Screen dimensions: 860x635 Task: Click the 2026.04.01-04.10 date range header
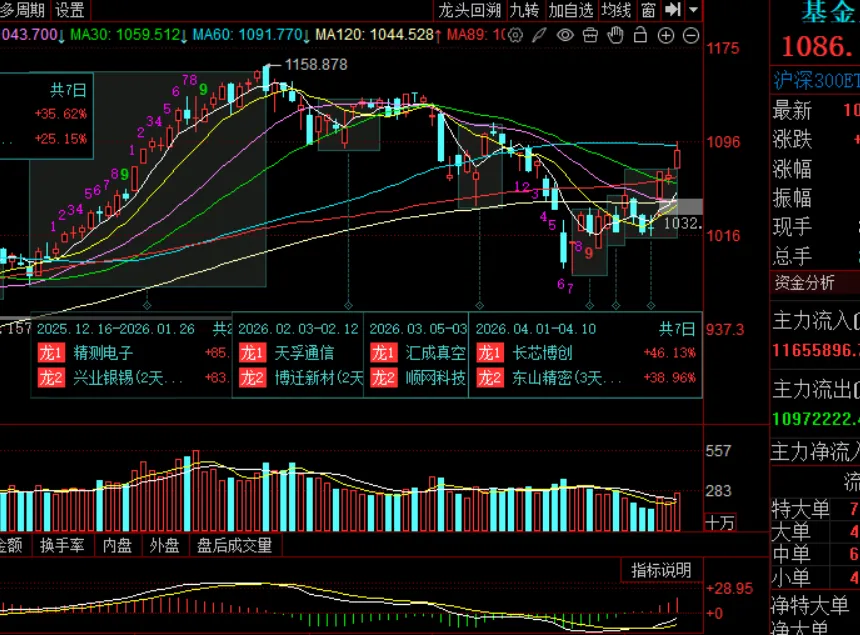coord(536,329)
